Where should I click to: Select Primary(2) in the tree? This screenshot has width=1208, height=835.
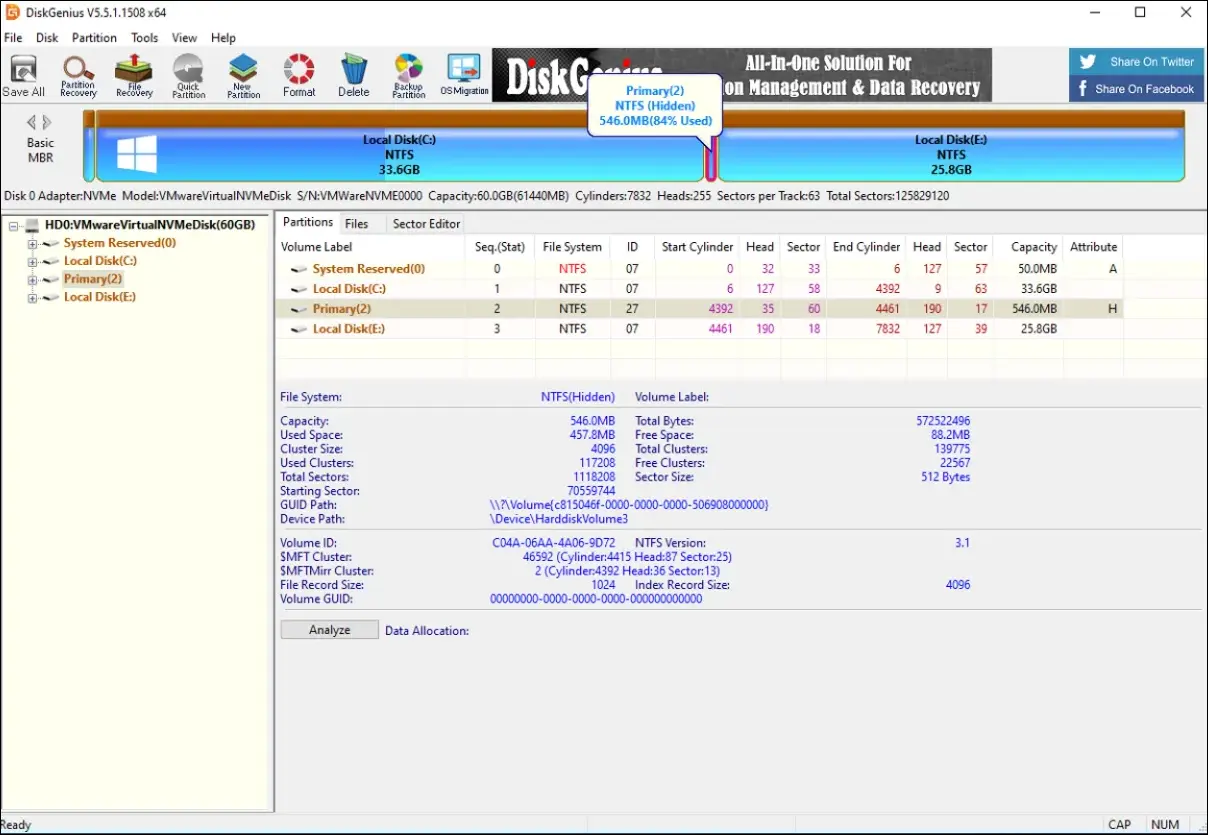tap(93, 279)
